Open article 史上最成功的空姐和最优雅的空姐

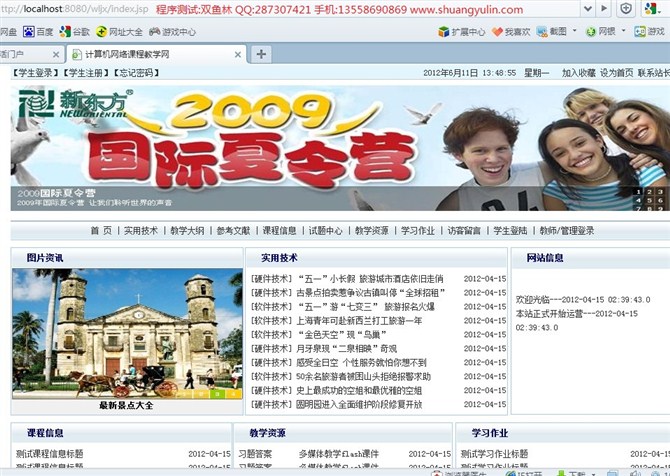click(359, 391)
